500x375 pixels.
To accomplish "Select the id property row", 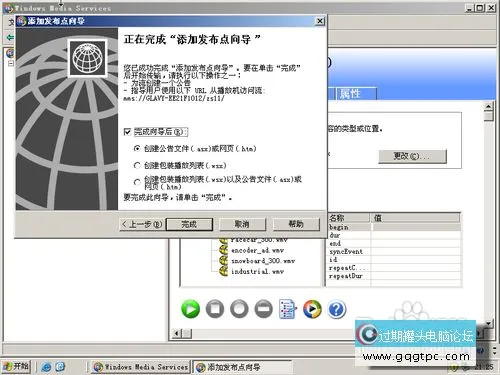I will 394,260.
